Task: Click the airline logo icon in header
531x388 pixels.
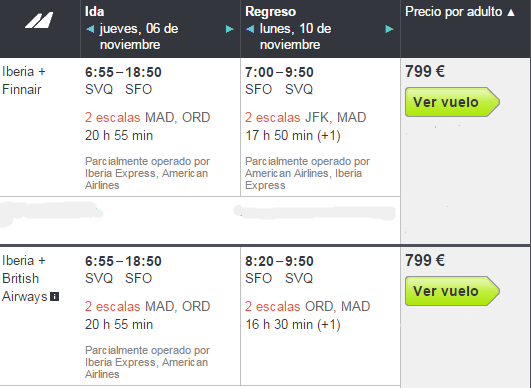Action: (39, 20)
